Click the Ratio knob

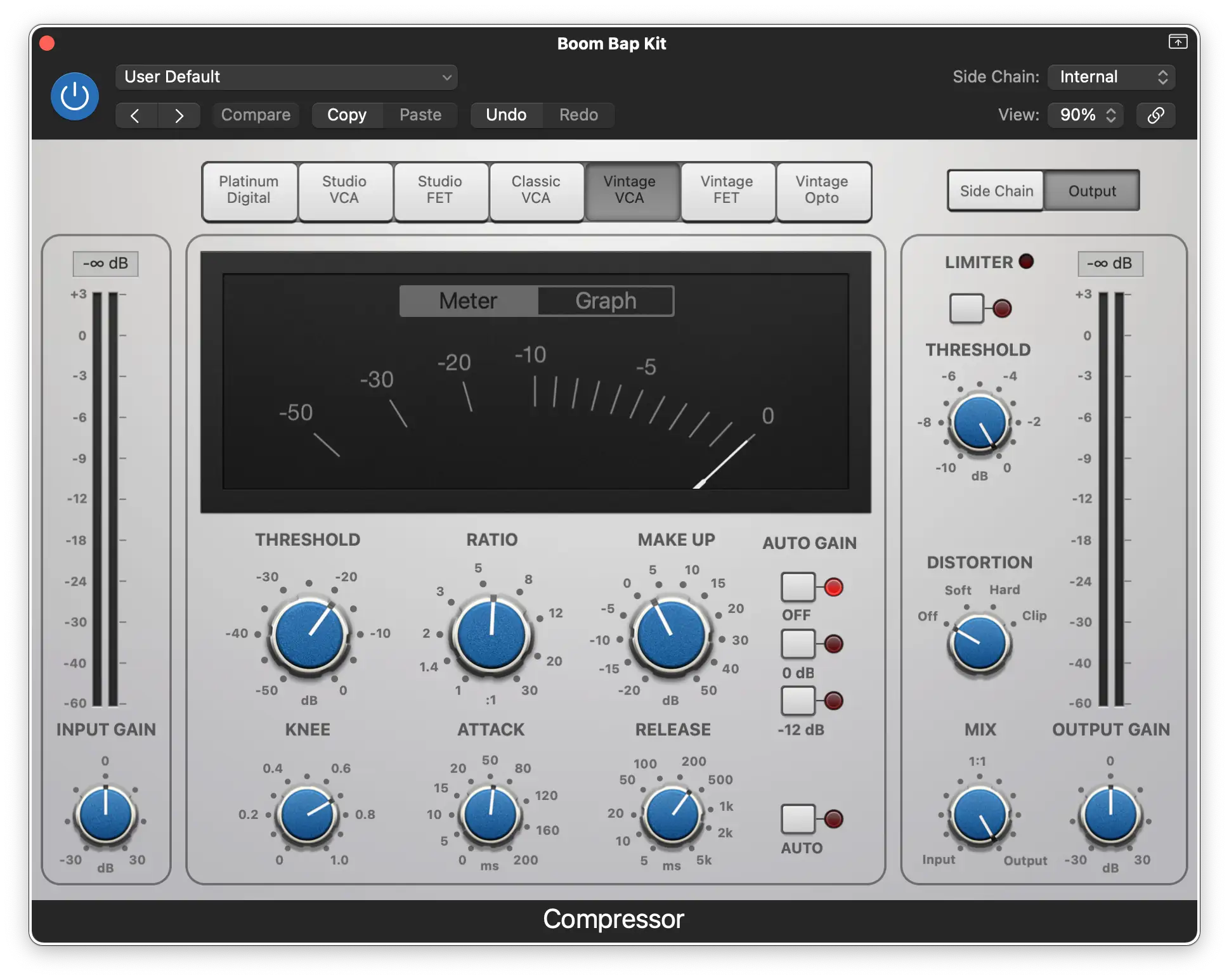pyautogui.click(x=491, y=634)
